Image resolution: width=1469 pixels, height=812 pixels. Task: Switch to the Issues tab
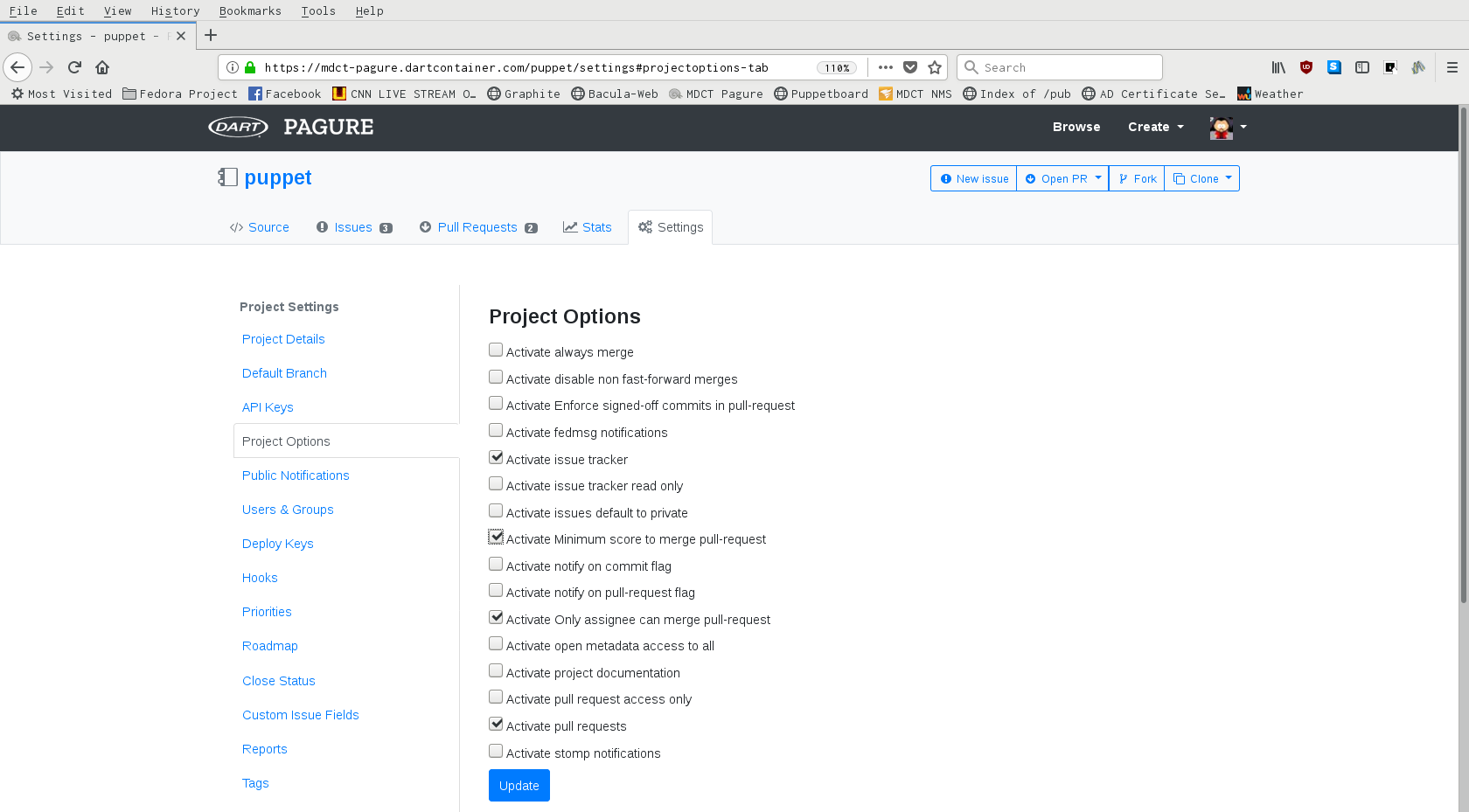354,227
